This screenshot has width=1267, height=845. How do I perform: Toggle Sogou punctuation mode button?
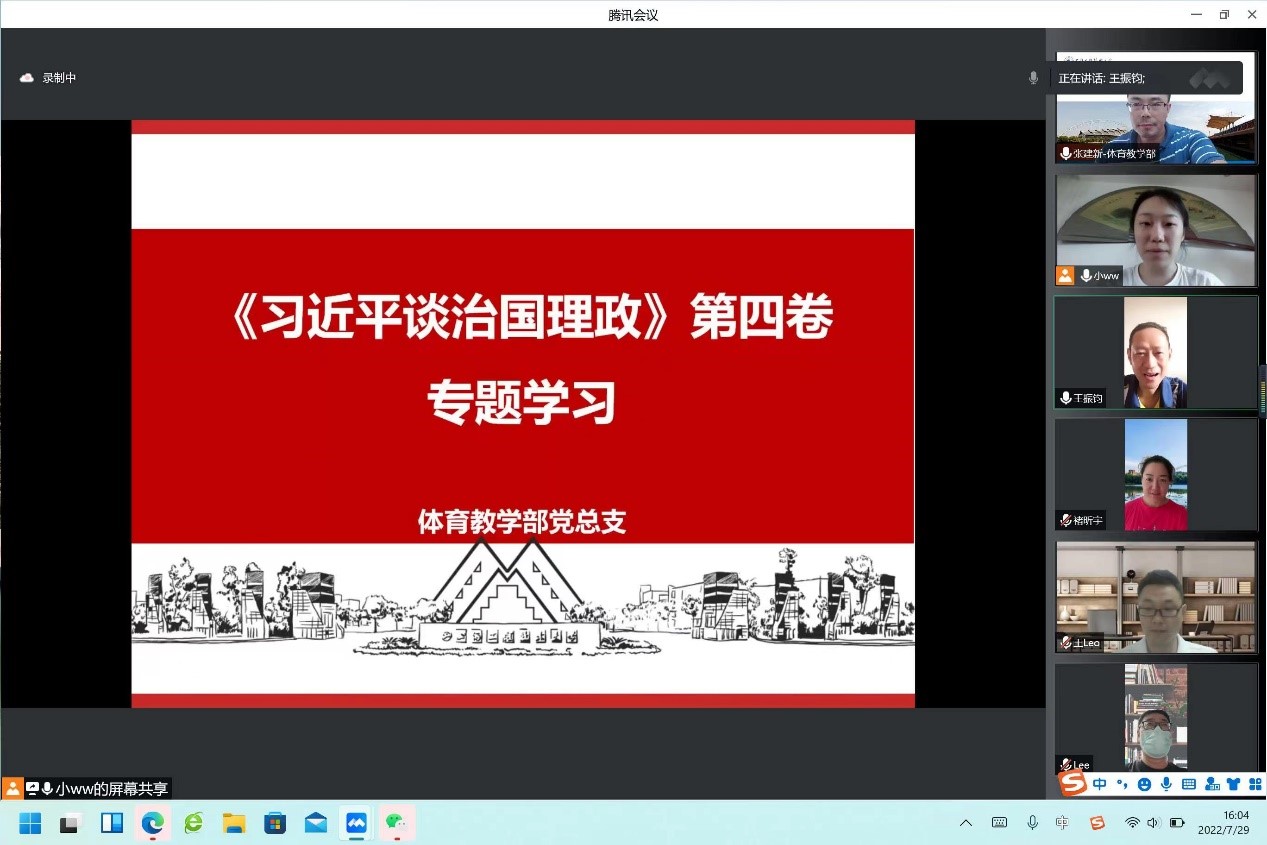(1122, 785)
